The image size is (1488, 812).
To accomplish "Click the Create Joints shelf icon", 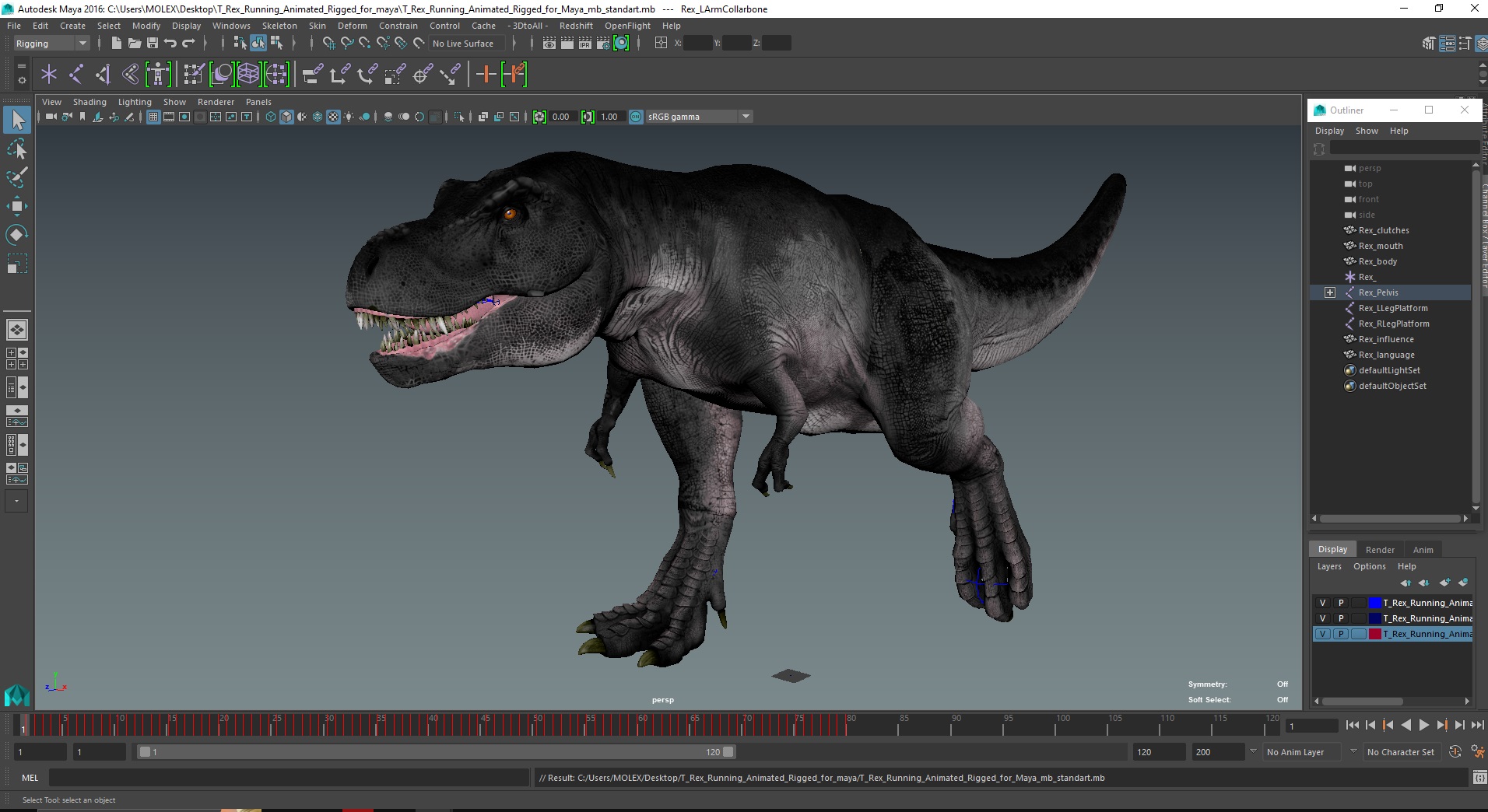I will click(76, 75).
